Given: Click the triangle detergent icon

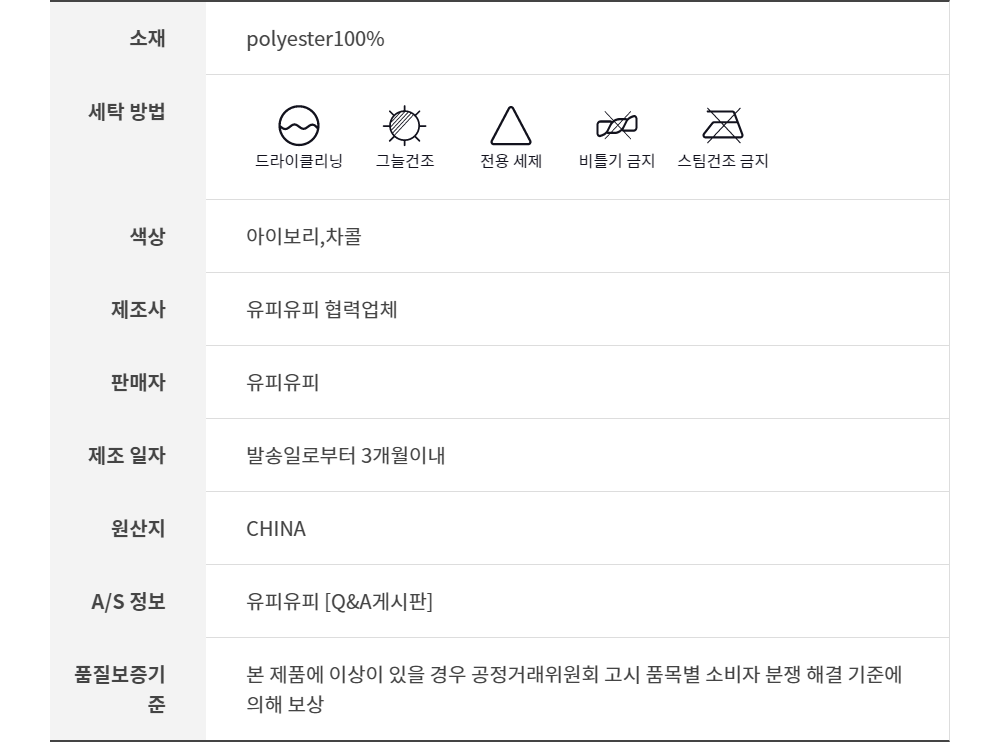Looking at the screenshot, I should [510, 126].
